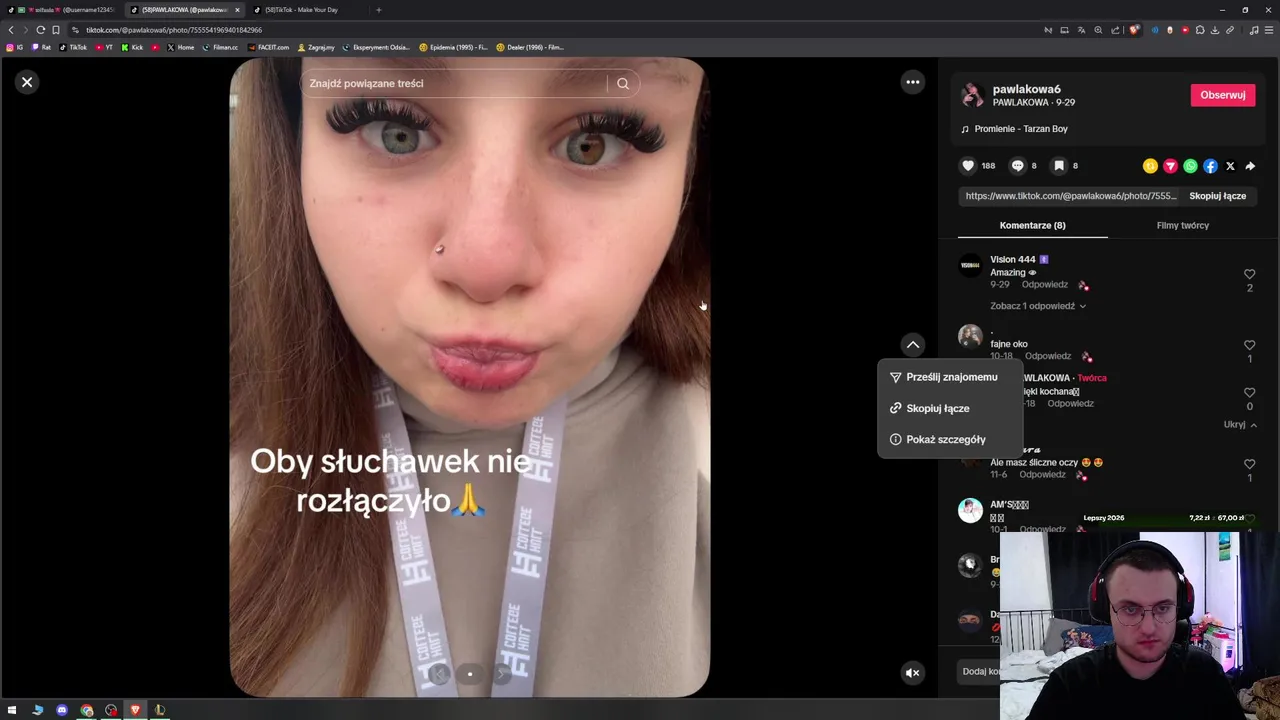Open Vision 444 commenter avatar
Image resolution: width=1280 pixels, height=720 pixels.
coord(970,265)
